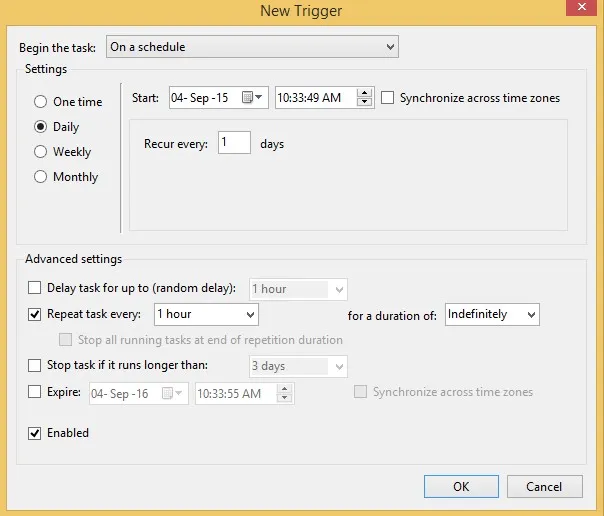Toggle the Enabled checkbox
Viewport: 604px width, 516px height.
pos(34,433)
